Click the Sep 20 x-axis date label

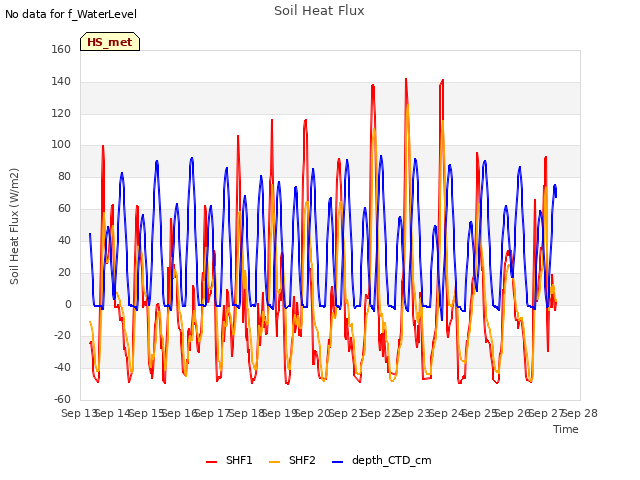tap(313, 413)
